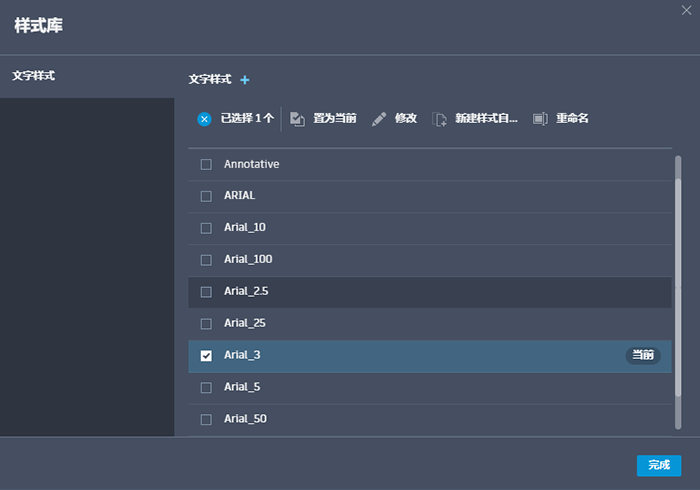Click the pencil Modify (修改) icon

378,119
